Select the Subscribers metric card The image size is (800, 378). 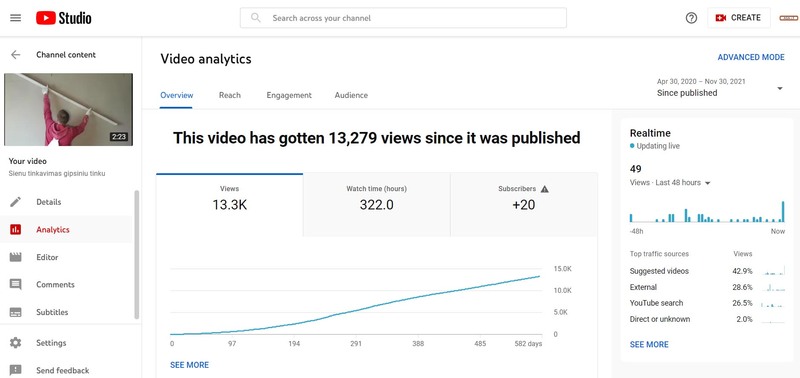[x=523, y=205]
